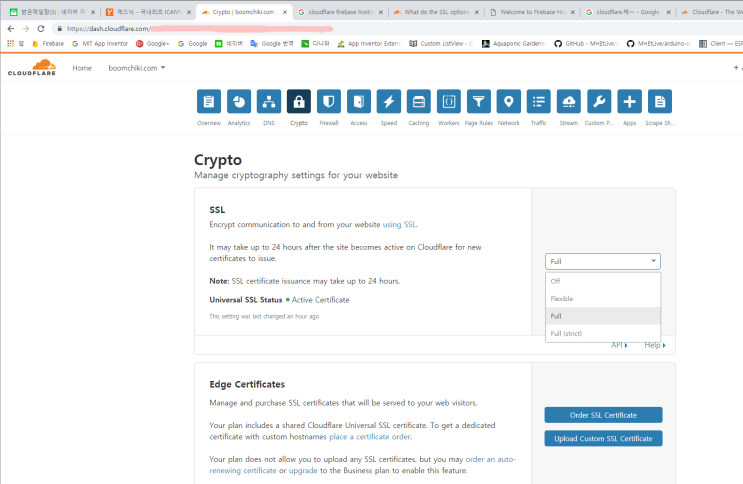The width and height of the screenshot is (743, 484).
Task: Open the GitHub - MHEtLive bookmark
Action: [587, 44]
